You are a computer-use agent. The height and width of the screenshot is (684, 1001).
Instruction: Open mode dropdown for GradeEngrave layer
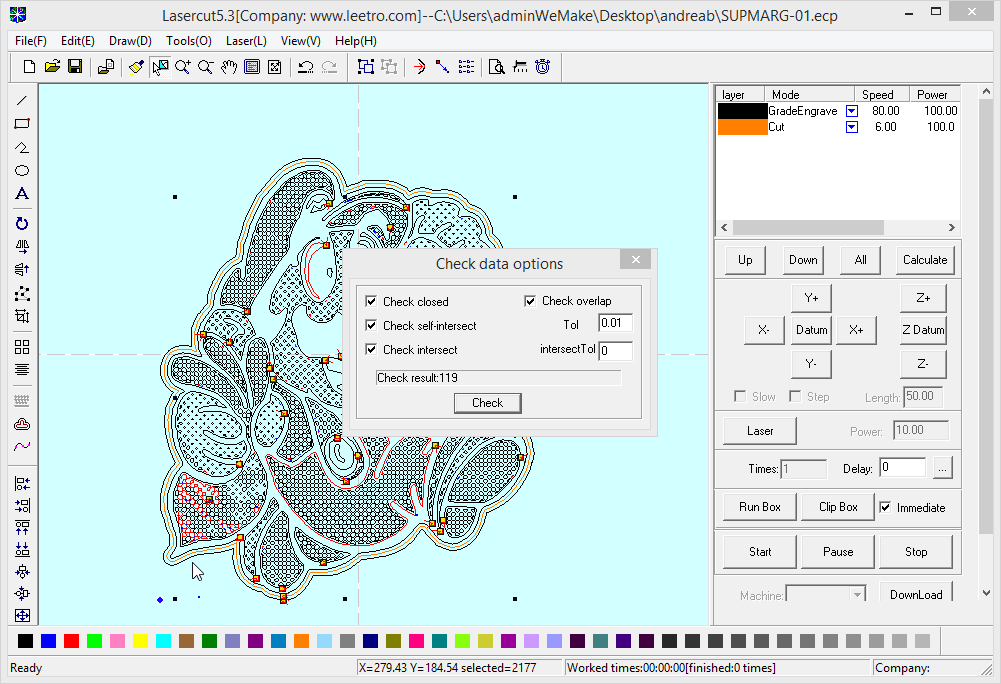(x=852, y=111)
